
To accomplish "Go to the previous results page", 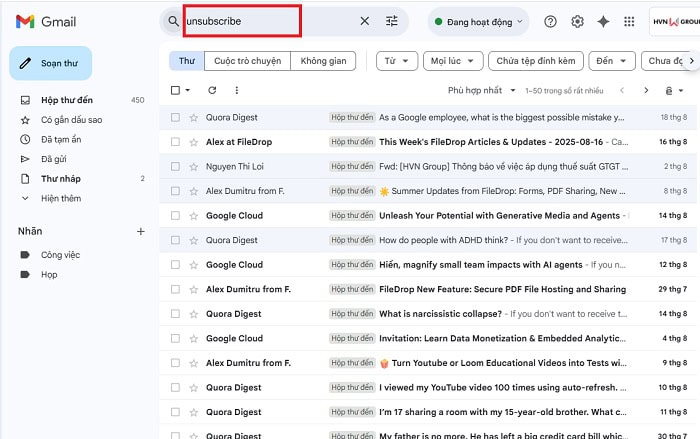I will pos(622,90).
